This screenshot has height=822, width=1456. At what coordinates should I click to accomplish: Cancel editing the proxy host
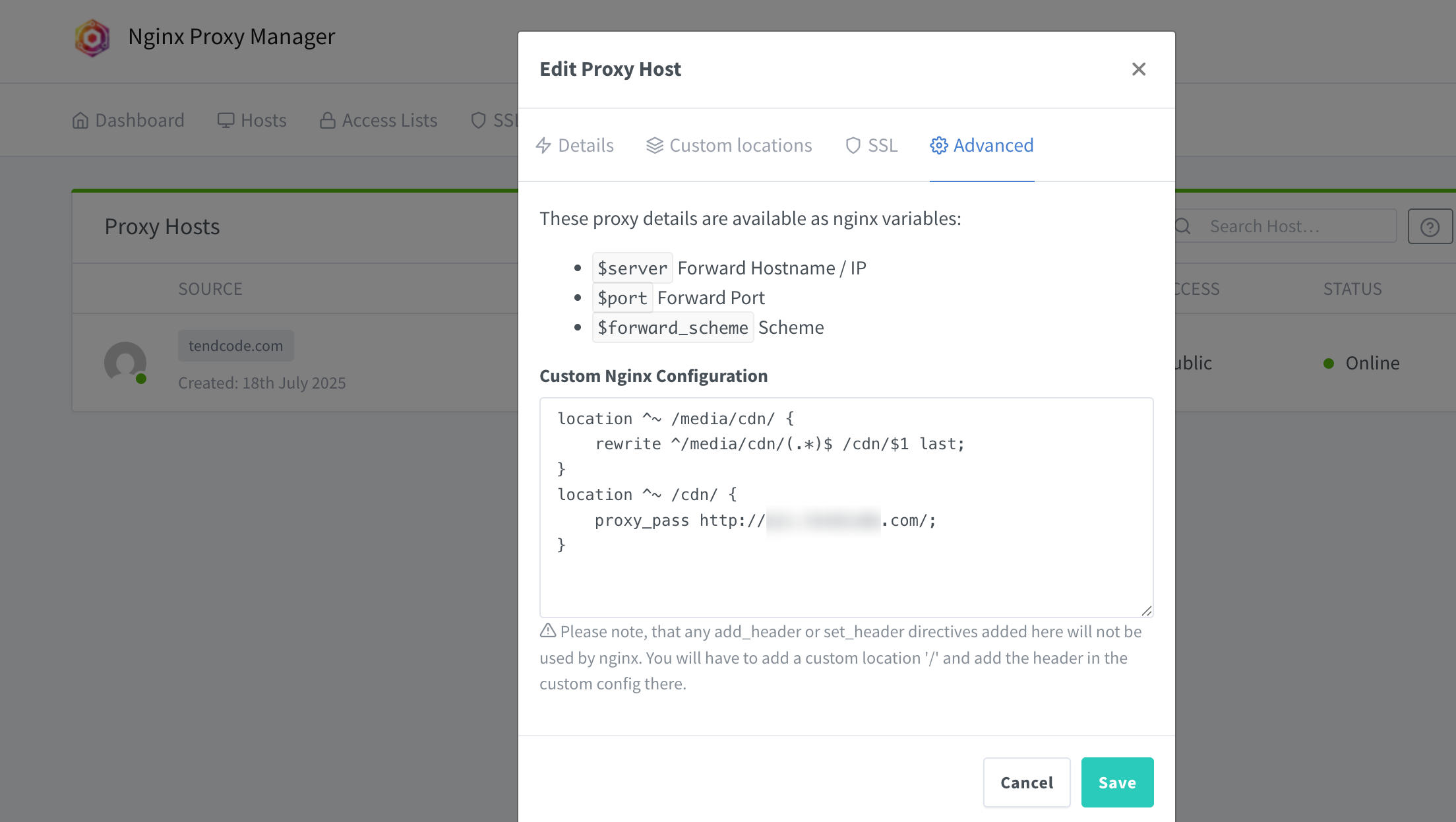tap(1027, 782)
